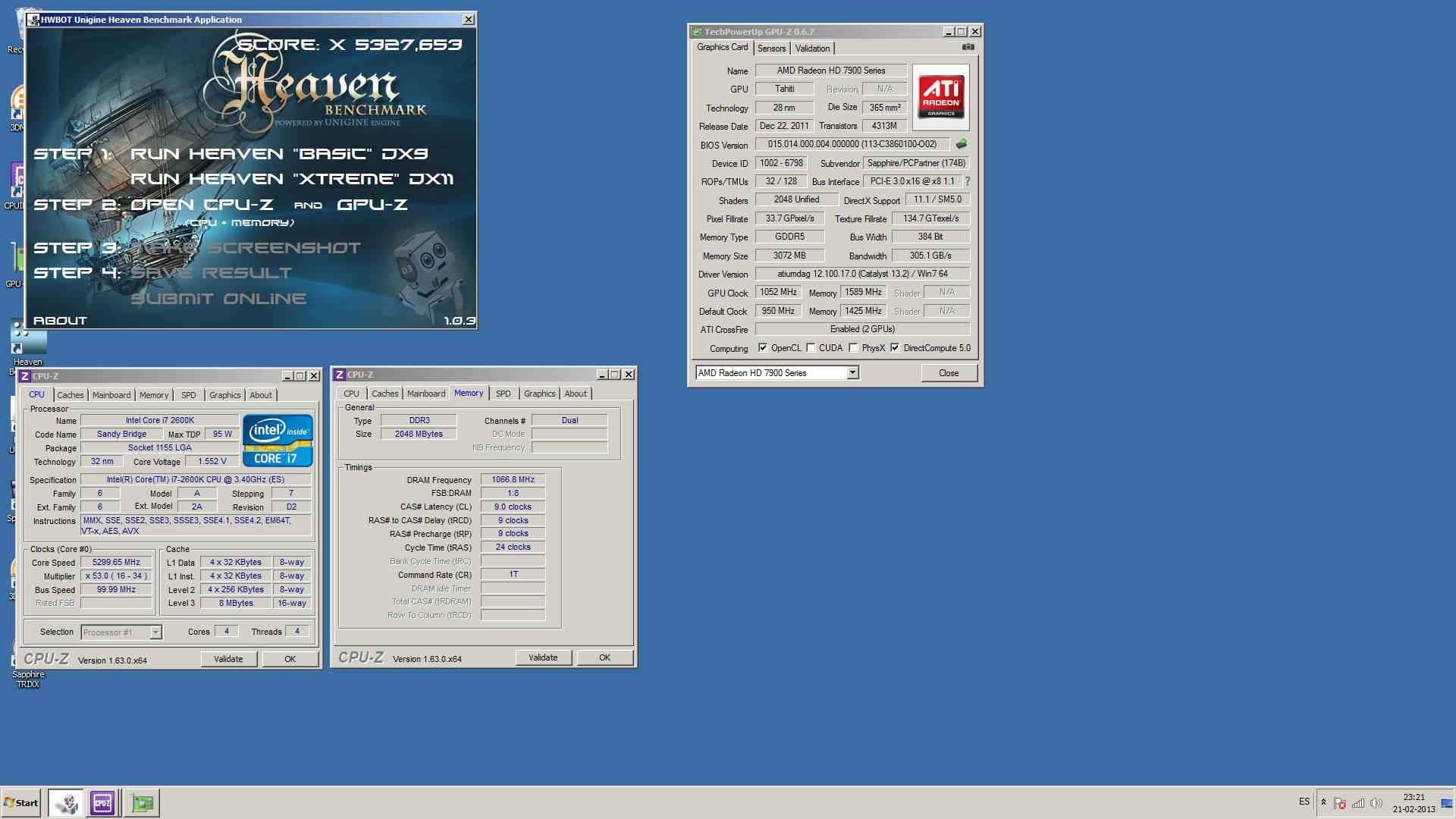Click the Start button
The image size is (1456, 819).
coord(21,802)
